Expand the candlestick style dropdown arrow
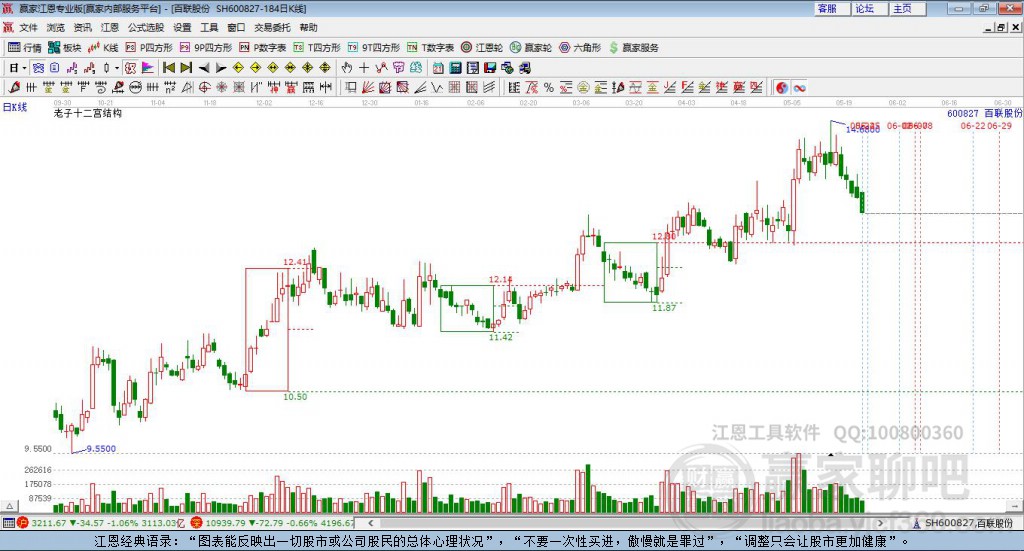1024x551 pixels. point(117,68)
